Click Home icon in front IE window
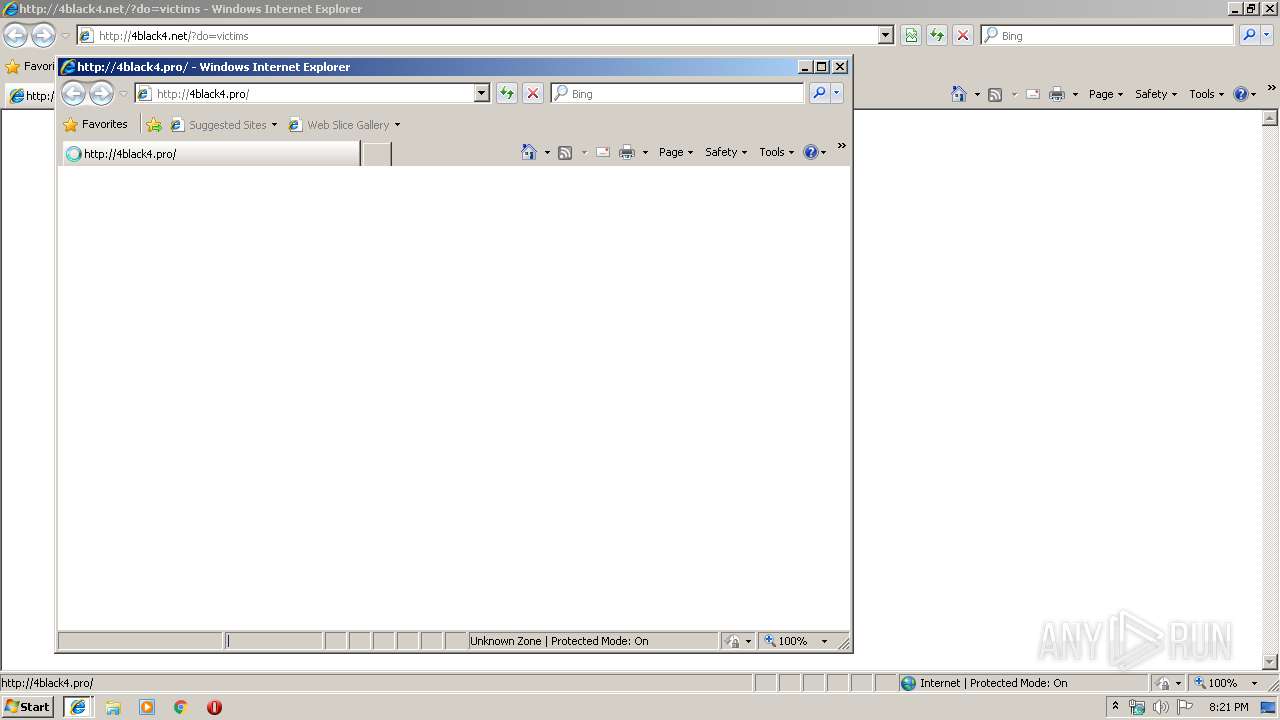The height and width of the screenshot is (720, 1280). pos(529,152)
